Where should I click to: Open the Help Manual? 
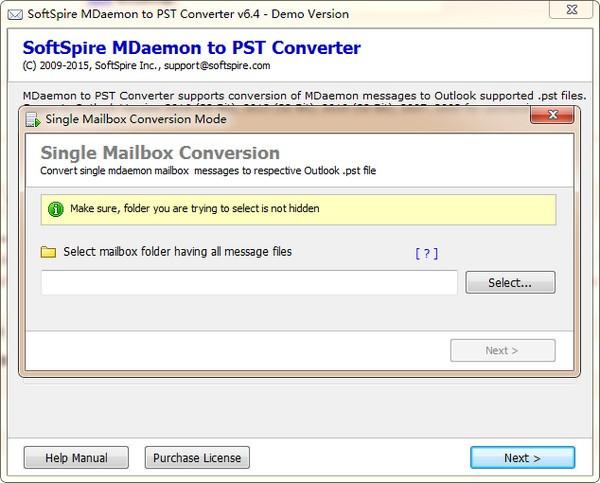click(x=76, y=458)
